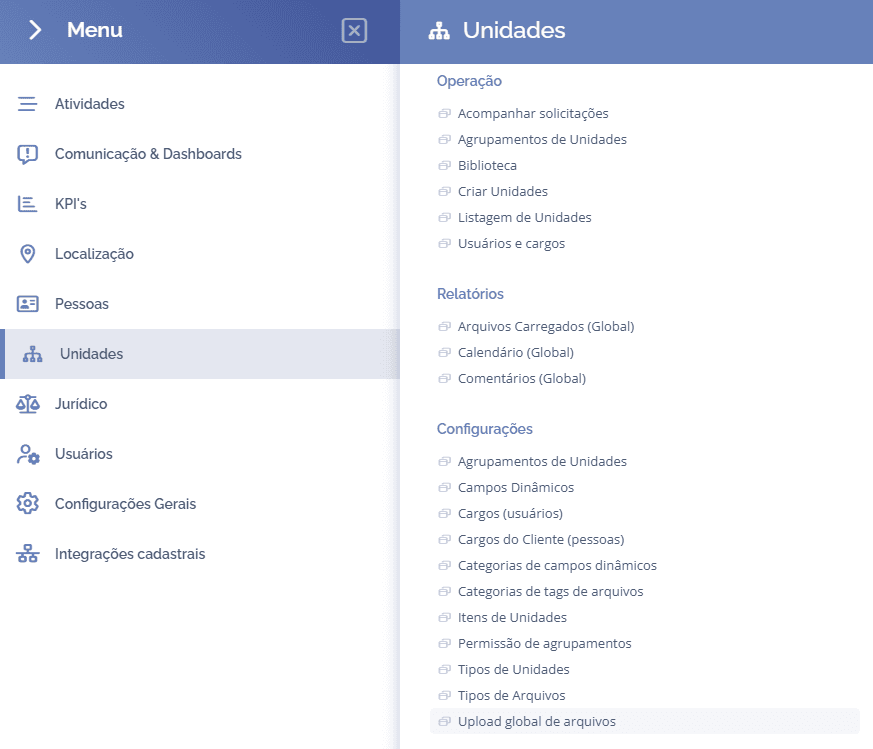This screenshot has height=749, width=873.
Task: Open Usuários e cargos link
Action: [x=511, y=243]
